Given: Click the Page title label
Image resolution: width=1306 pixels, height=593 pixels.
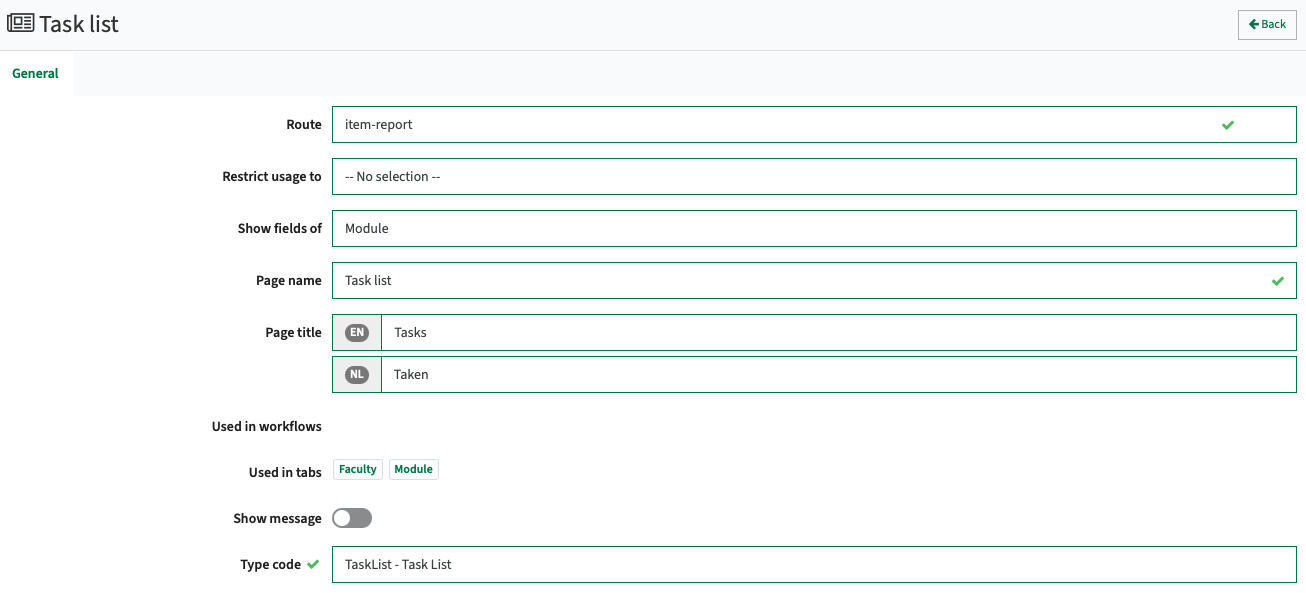Looking at the screenshot, I should click(x=294, y=333).
